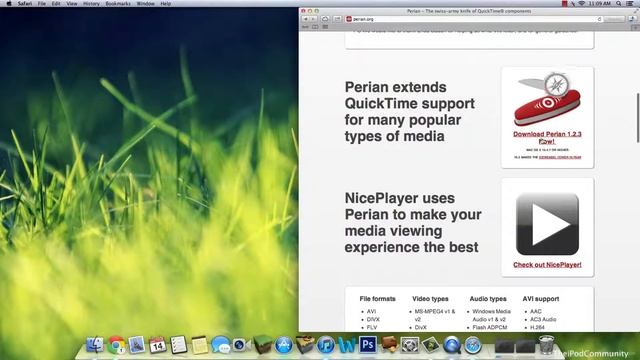This screenshot has width=640, height=360.
Task: Click the AVI support heading
Action: click(541, 299)
